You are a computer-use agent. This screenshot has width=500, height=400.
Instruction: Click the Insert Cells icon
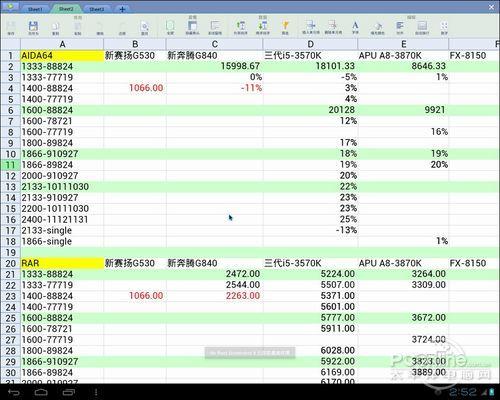tap(311, 27)
